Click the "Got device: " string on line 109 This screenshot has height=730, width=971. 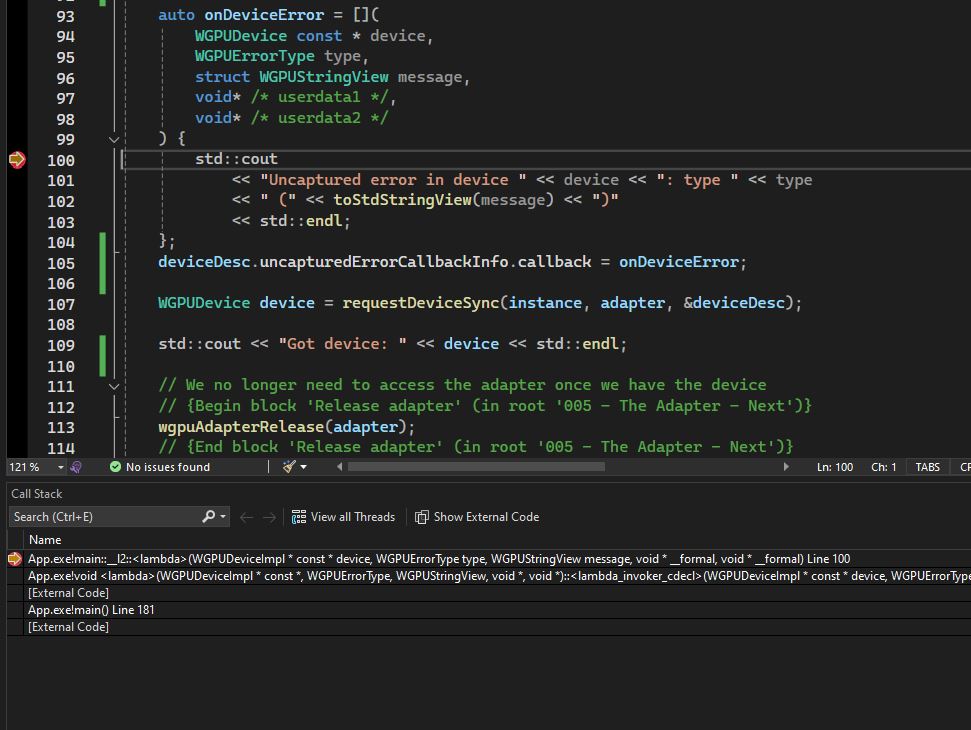point(342,344)
